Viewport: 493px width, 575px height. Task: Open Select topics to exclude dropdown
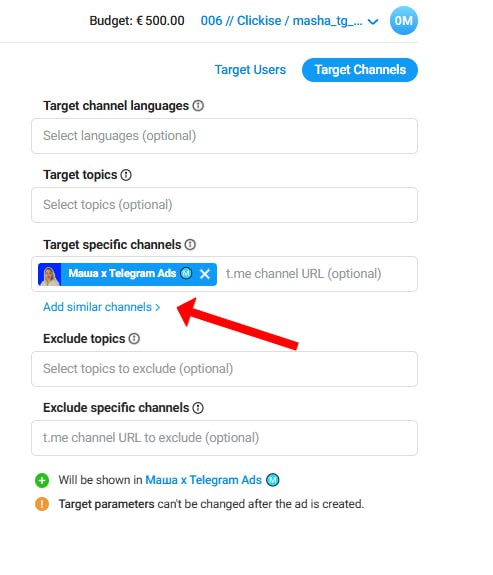click(224, 369)
